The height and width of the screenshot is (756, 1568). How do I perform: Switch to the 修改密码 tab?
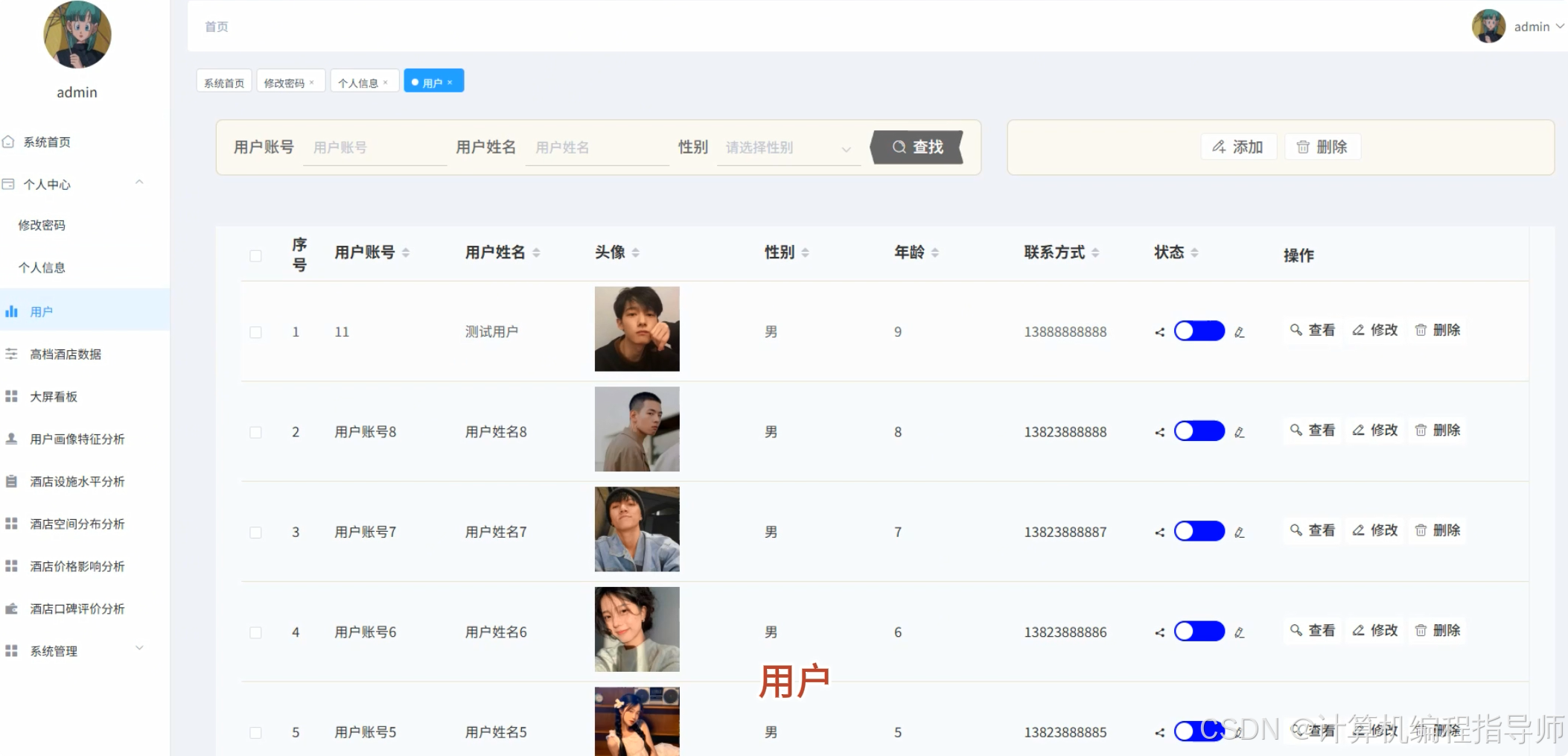pos(285,82)
